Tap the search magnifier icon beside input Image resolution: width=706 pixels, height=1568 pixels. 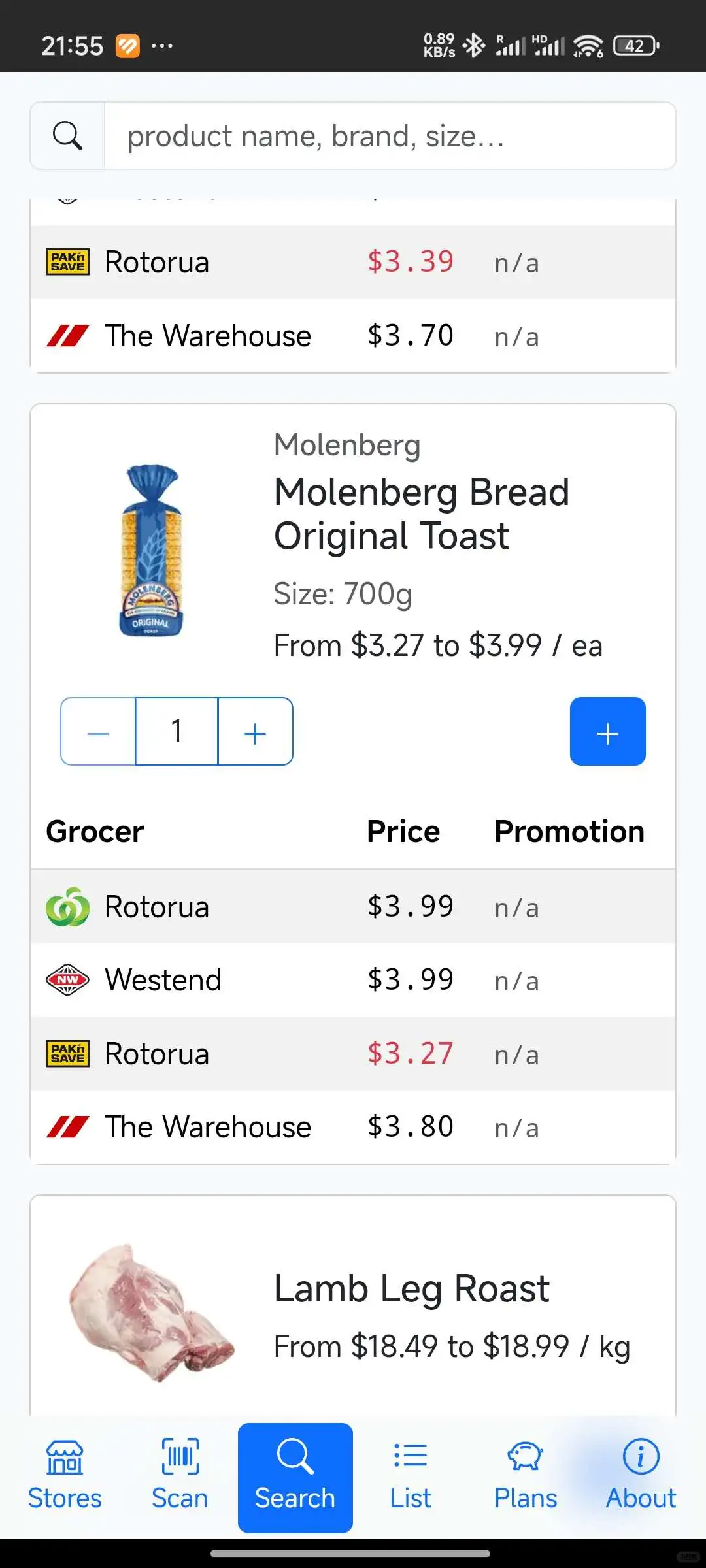tap(67, 136)
